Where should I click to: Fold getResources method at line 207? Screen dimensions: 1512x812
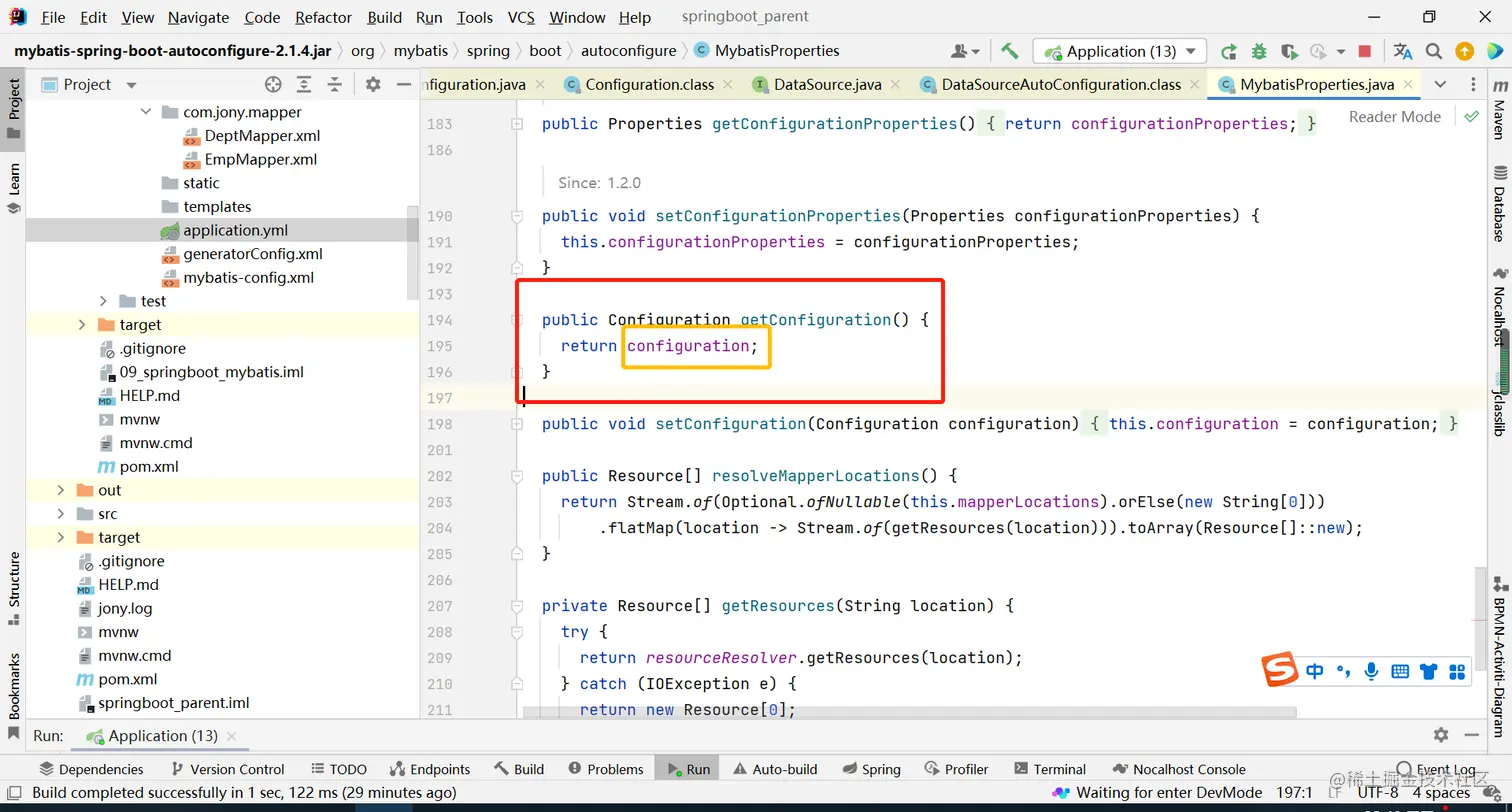pos(517,606)
